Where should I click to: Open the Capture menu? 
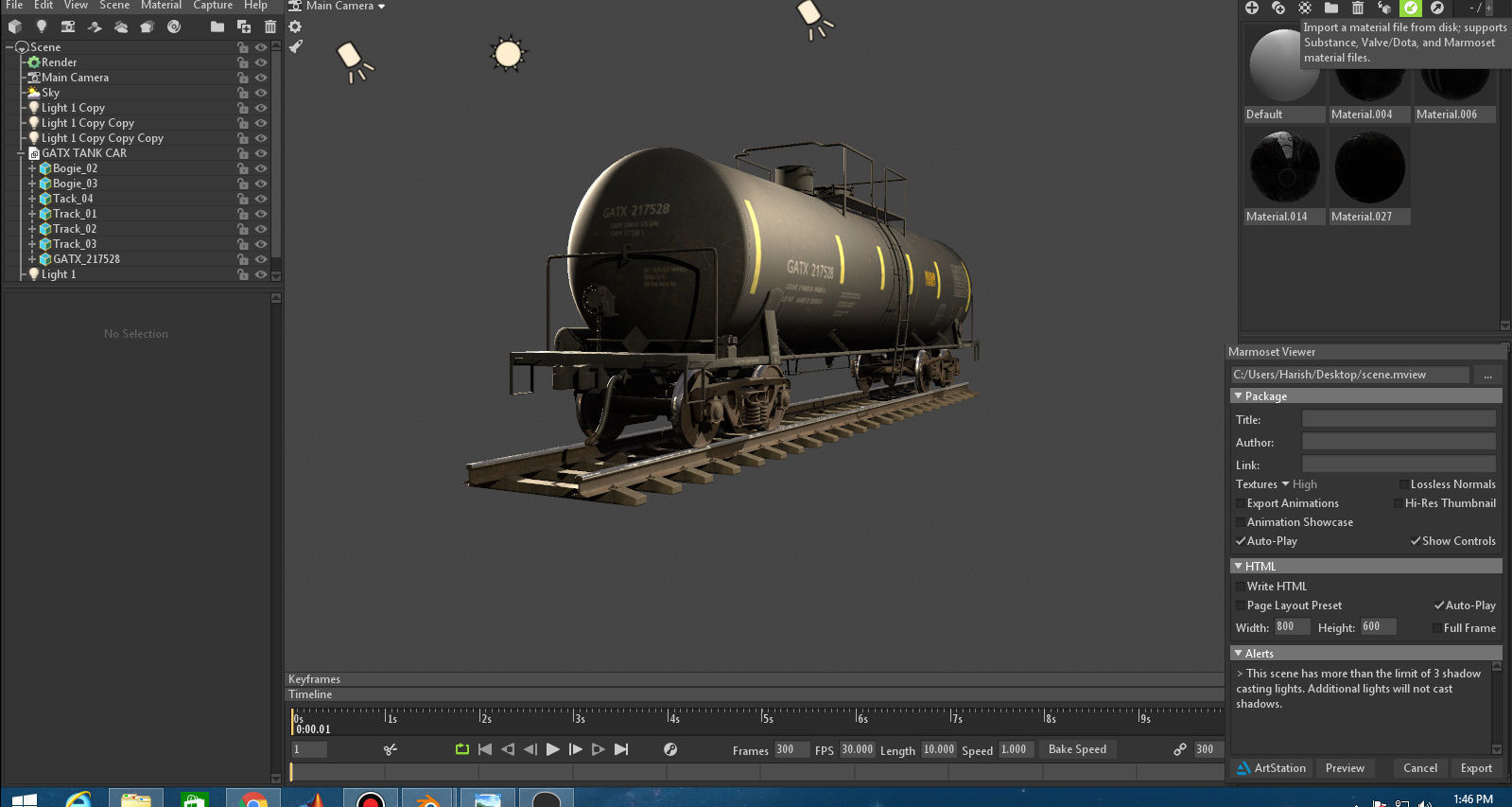tap(213, 6)
